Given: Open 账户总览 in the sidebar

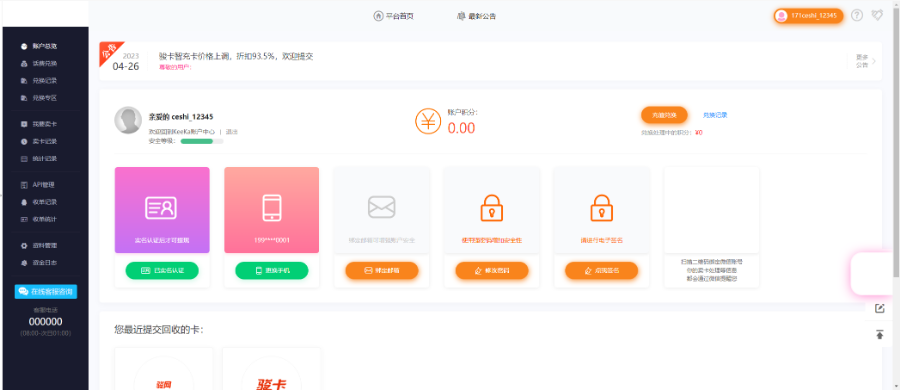Looking at the screenshot, I should coord(39,46).
